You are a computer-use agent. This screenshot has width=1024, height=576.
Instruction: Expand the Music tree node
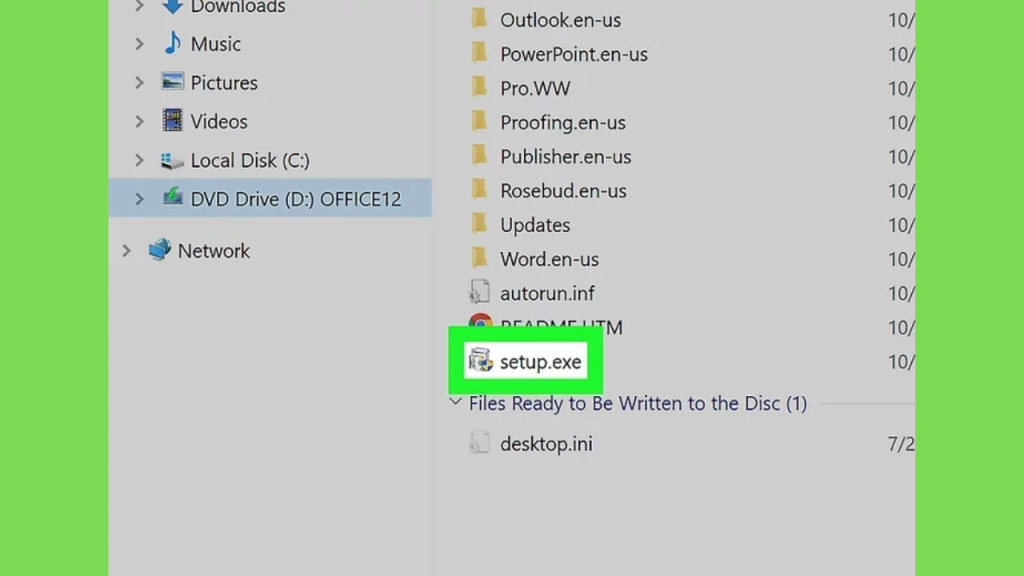[139, 44]
